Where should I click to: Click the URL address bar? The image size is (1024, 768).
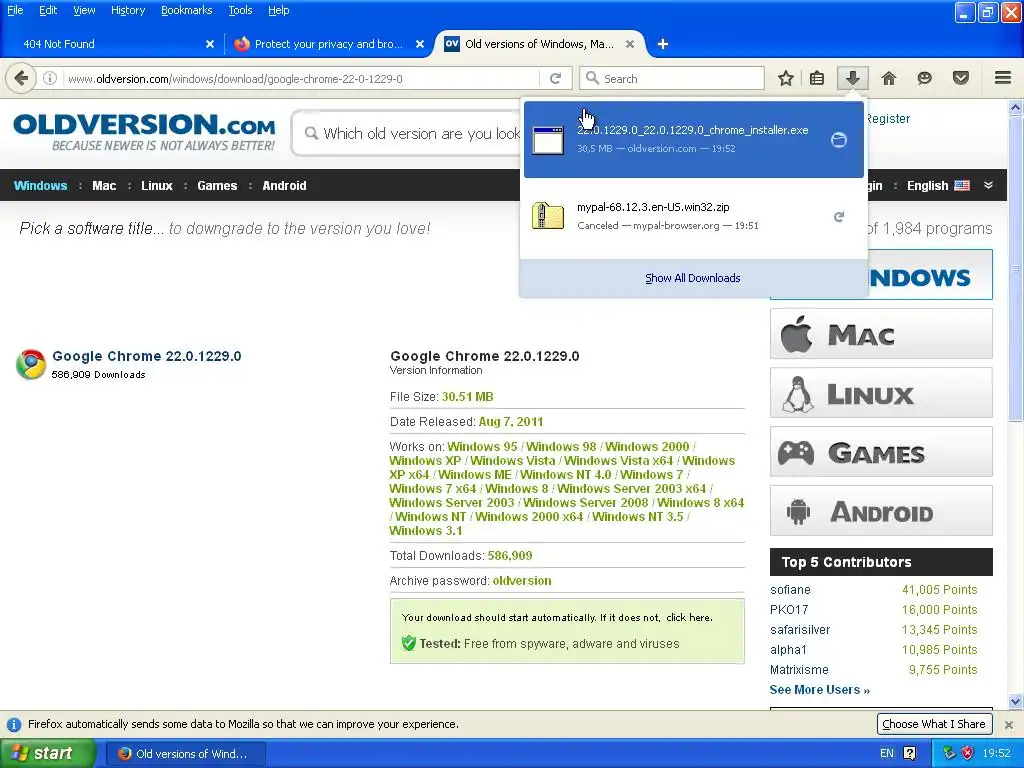(x=300, y=78)
